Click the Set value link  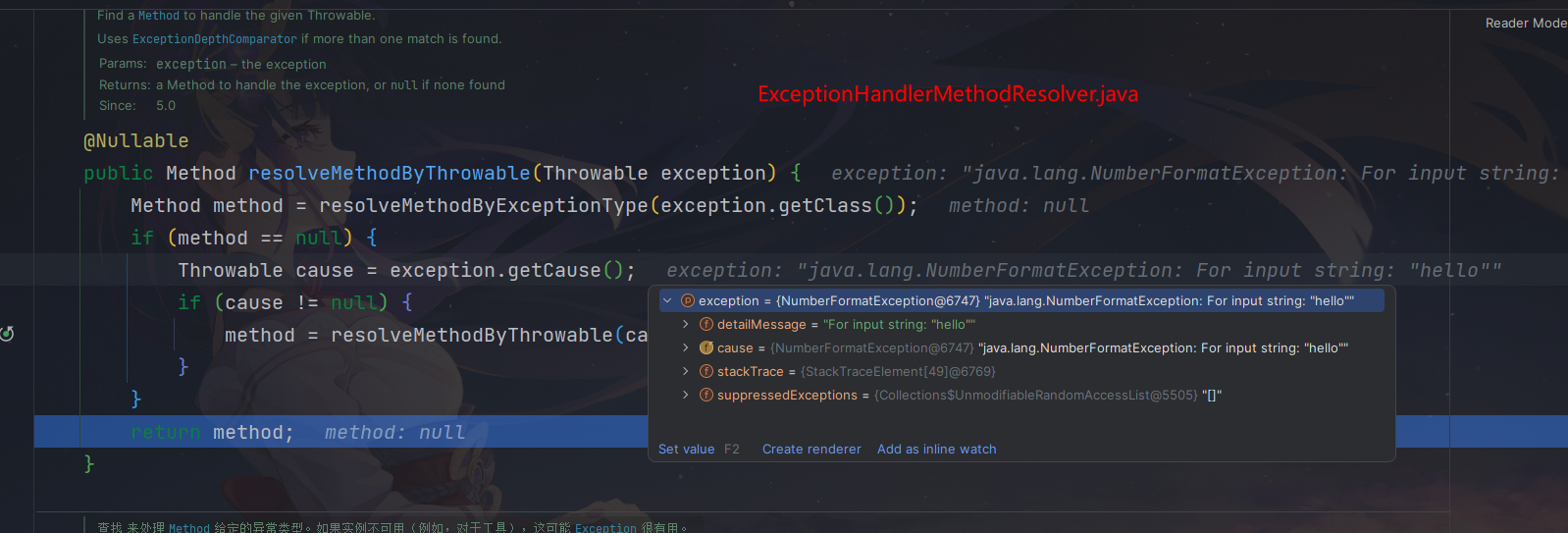[x=686, y=449]
